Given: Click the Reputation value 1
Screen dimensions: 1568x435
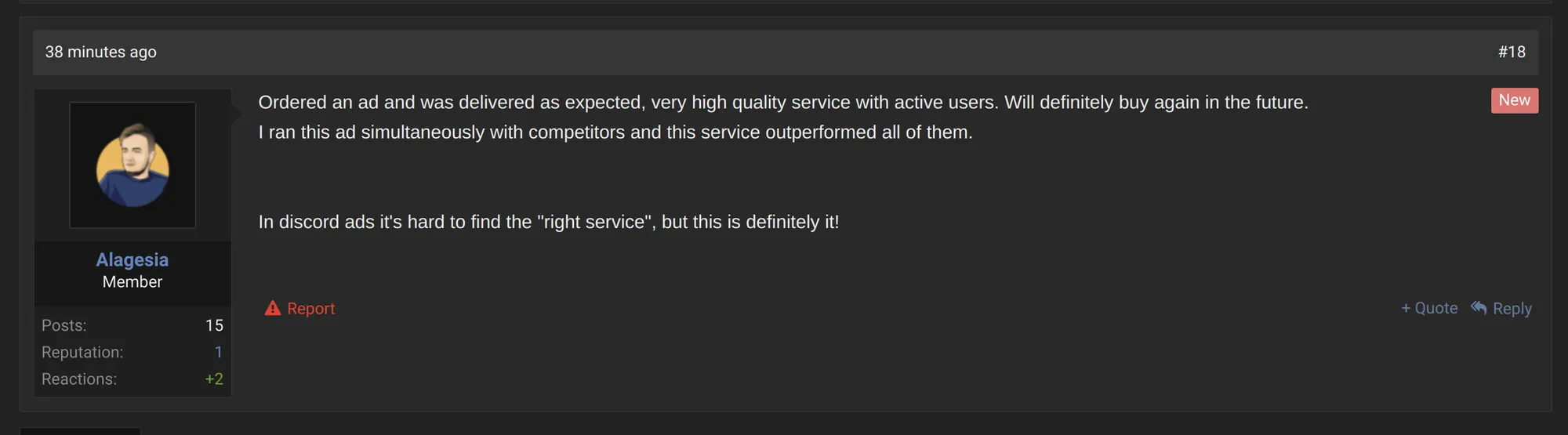Looking at the screenshot, I should point(219,352).
